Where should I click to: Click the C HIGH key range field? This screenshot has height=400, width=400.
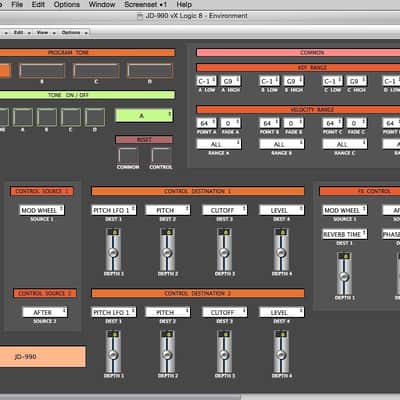[357, 81]
